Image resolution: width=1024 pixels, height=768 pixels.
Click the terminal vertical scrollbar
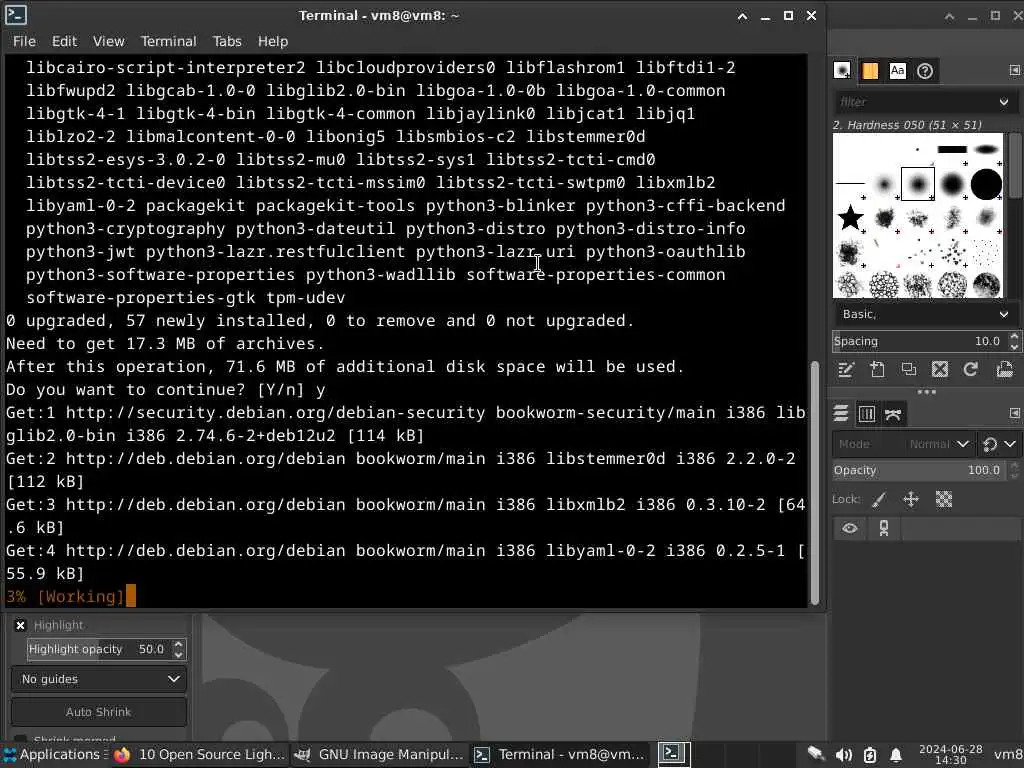(814, 482)
